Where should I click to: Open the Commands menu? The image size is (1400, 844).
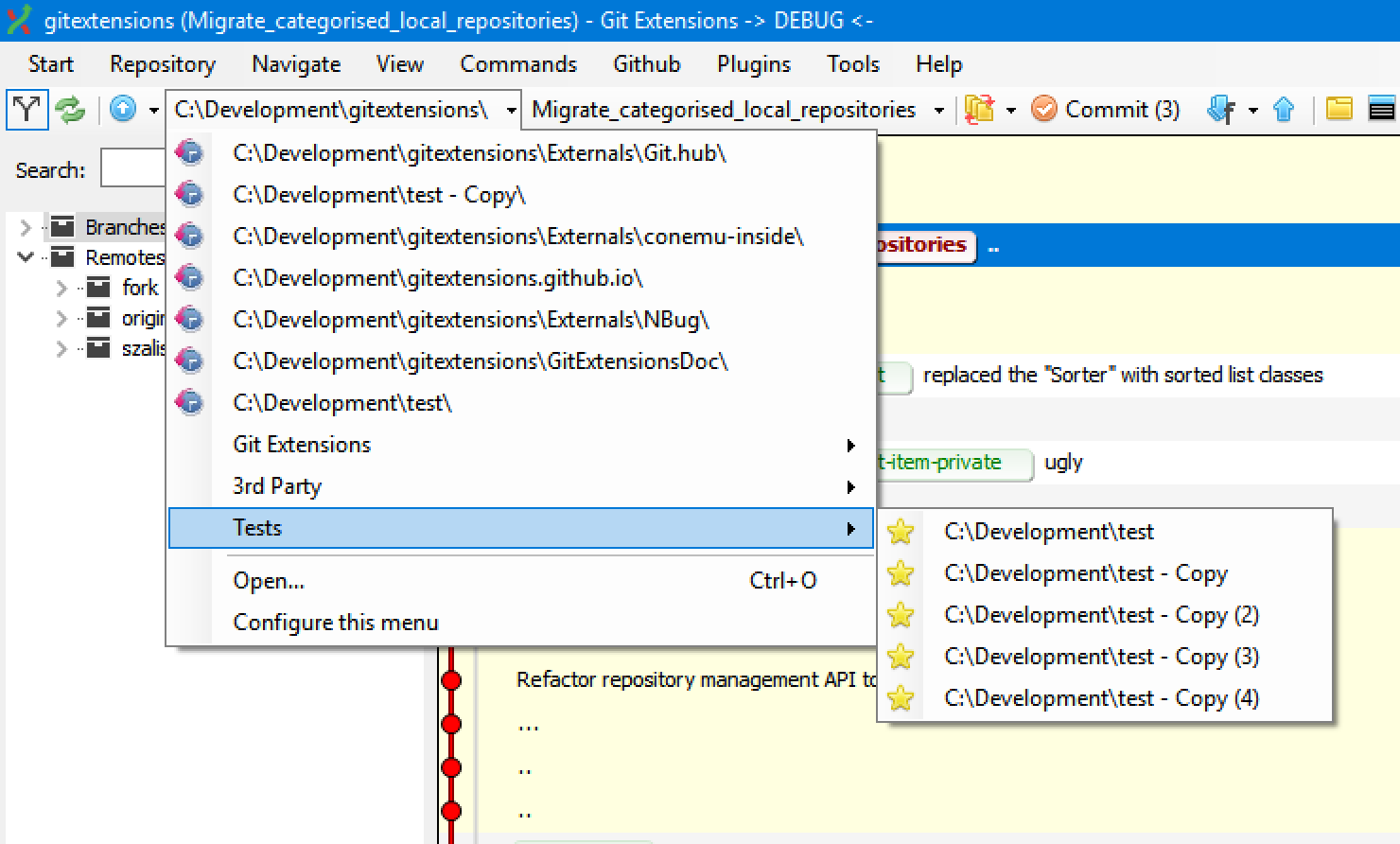click(x=518, y=63)
